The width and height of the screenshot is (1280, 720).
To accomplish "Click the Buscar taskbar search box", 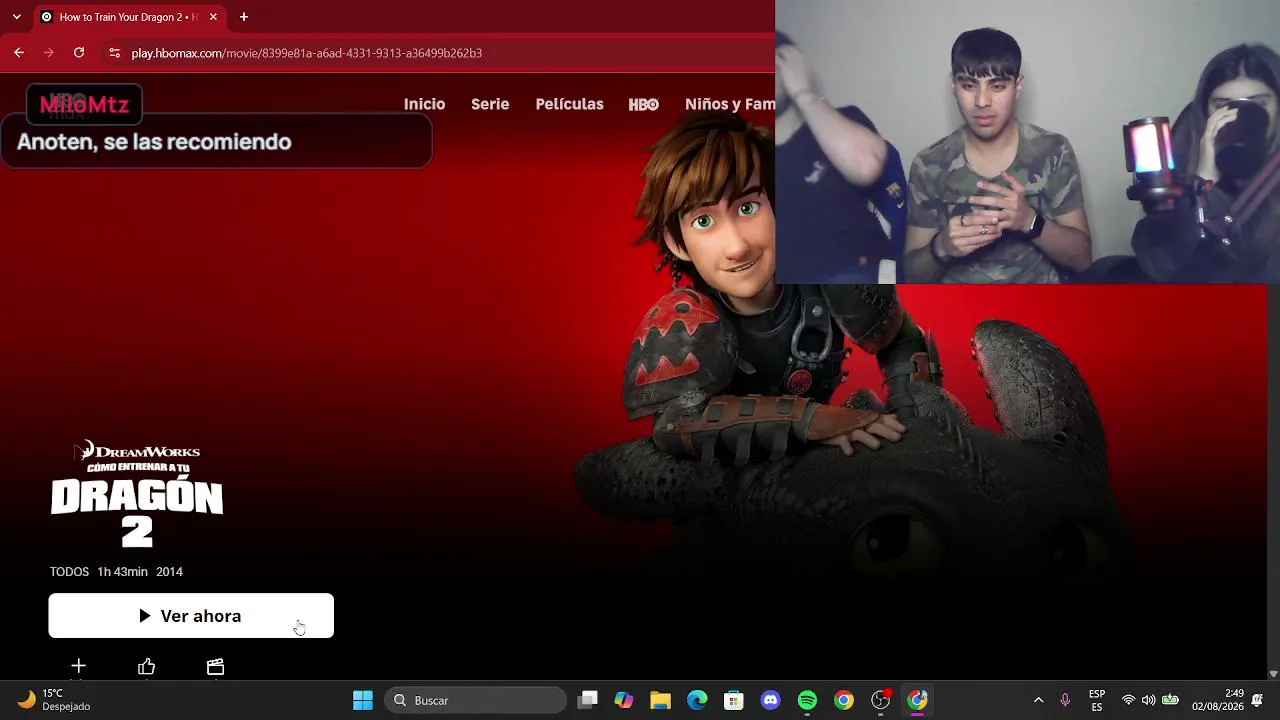I will click(x=475, y=700).
